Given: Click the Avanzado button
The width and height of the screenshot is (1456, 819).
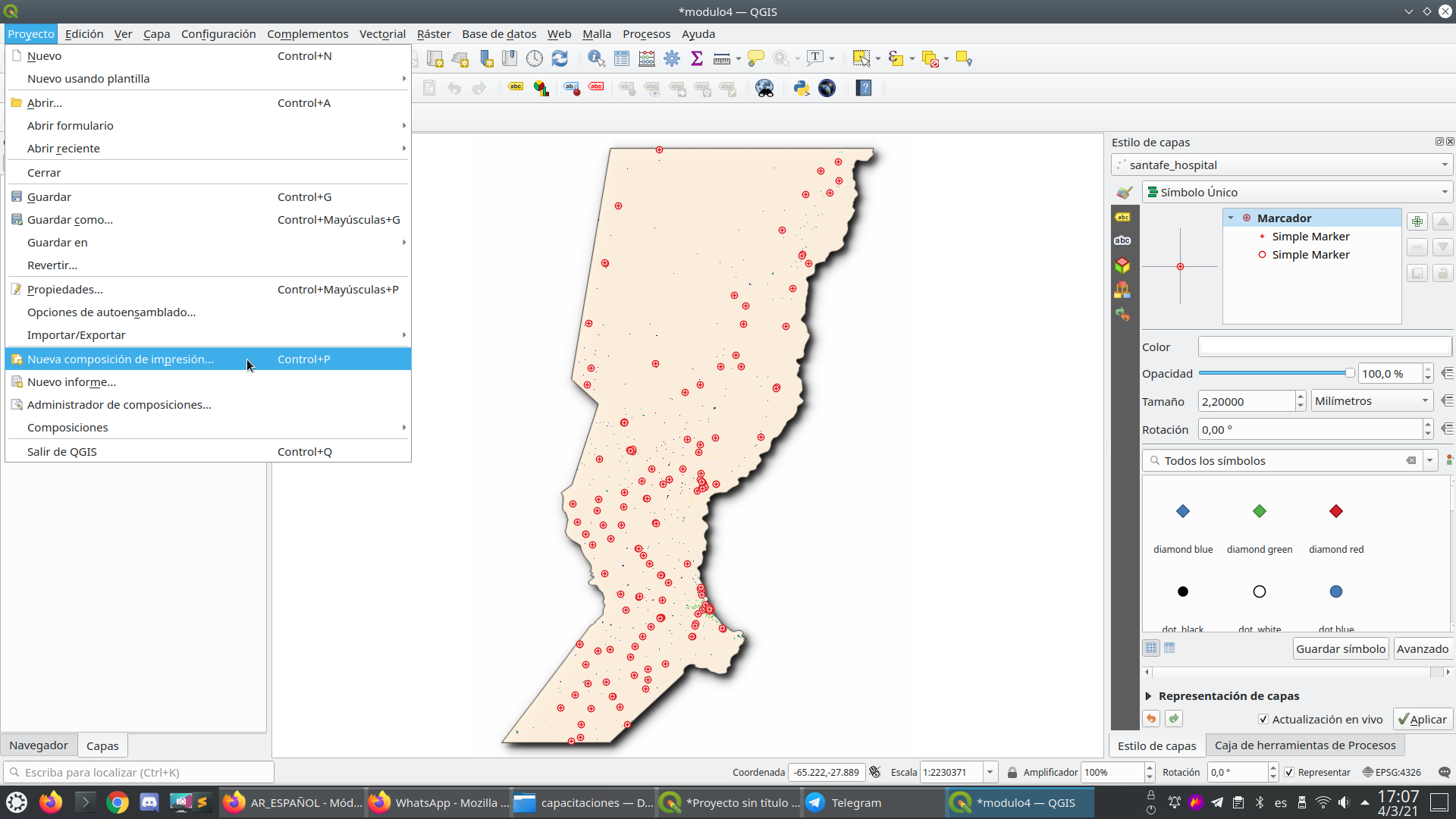Looking at the screenshot, I should tap(1423, 649).
